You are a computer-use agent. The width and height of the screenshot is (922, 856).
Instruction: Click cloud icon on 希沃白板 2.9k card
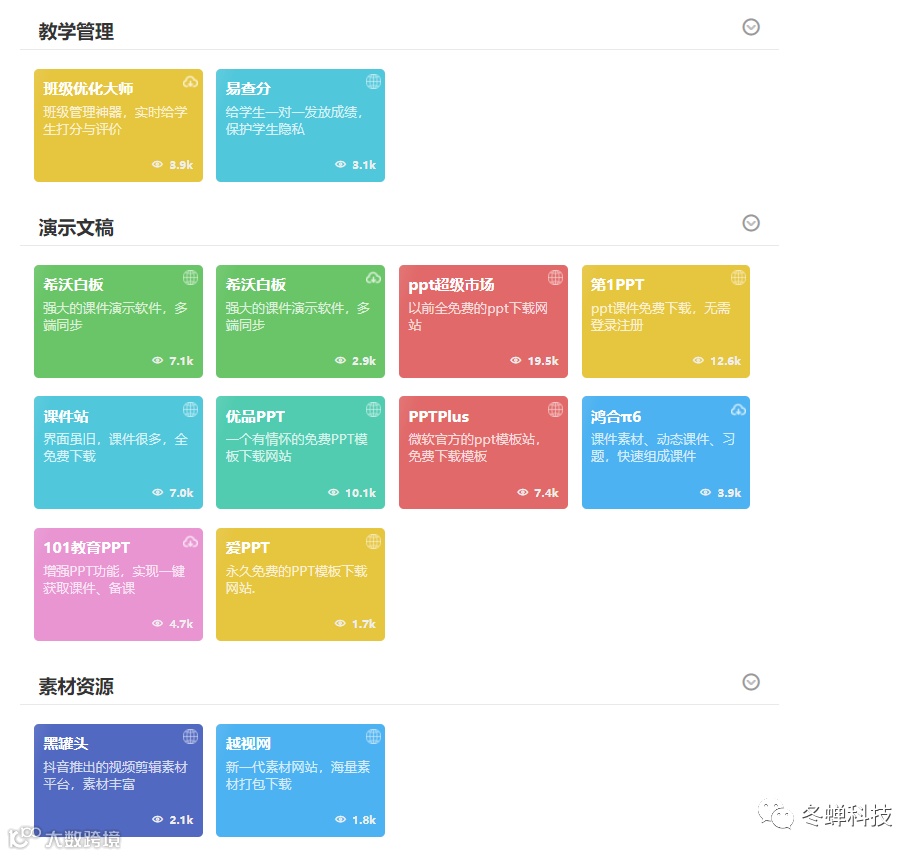pos(373,277)
